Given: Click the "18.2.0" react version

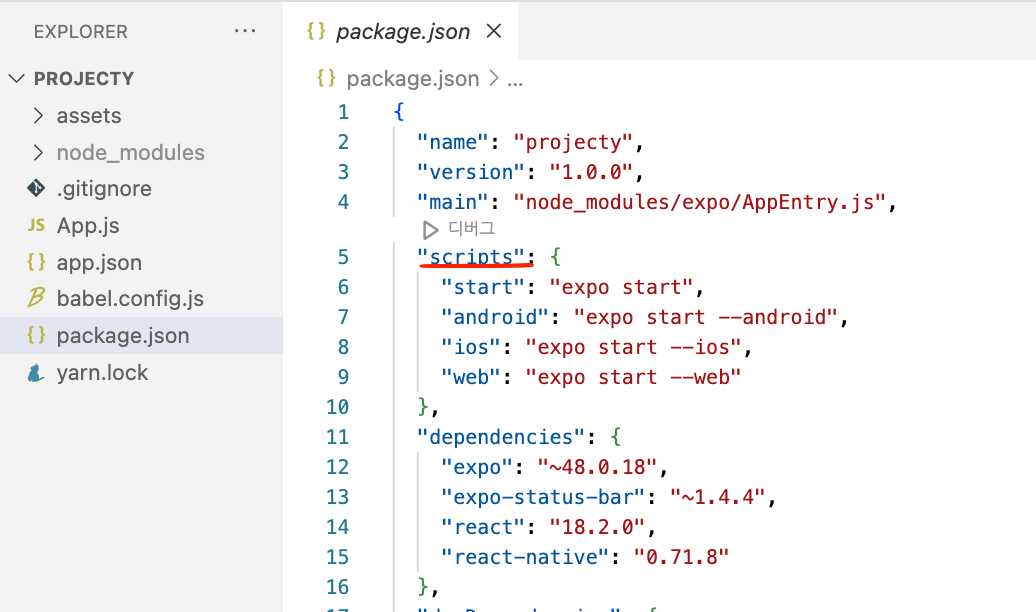Looking at the screenshot, I should [x=597, y=527].
